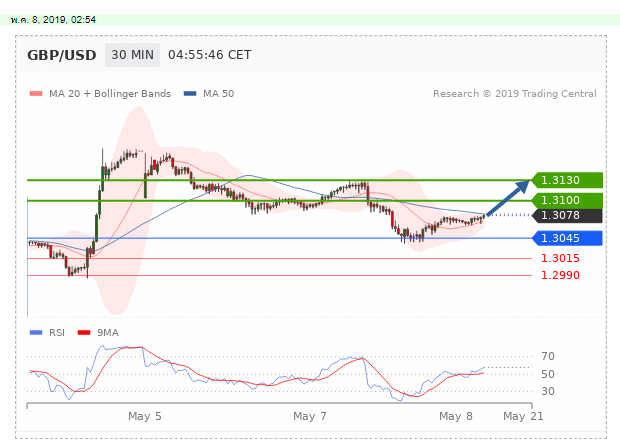Viewport: 620px width, 444px height.
Task: Click the Research © 2019 Trading Central credit
Action: pyautogui.click(x=515, y=94)
